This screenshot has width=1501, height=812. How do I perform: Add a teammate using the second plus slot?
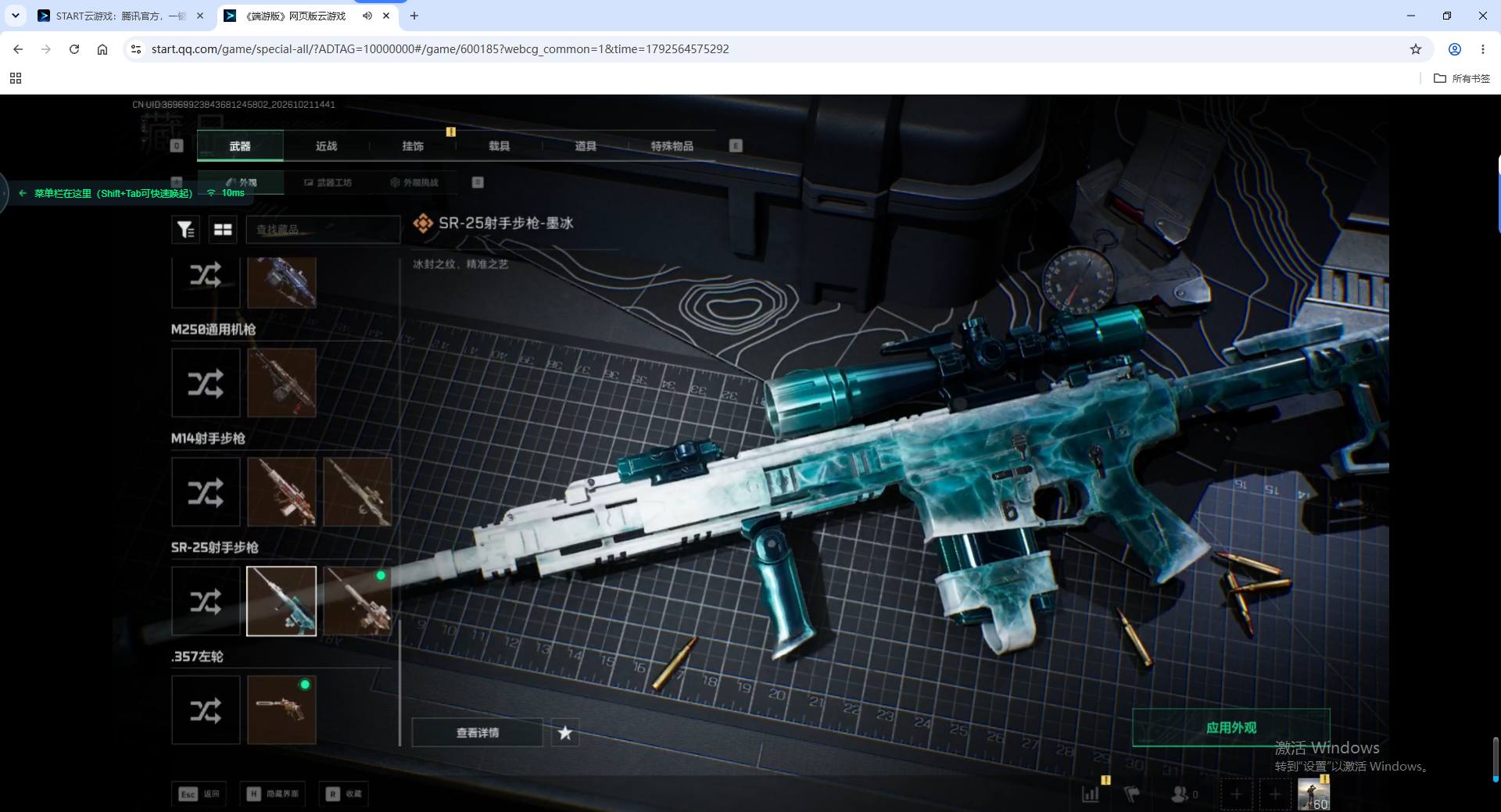(1275, 794)
